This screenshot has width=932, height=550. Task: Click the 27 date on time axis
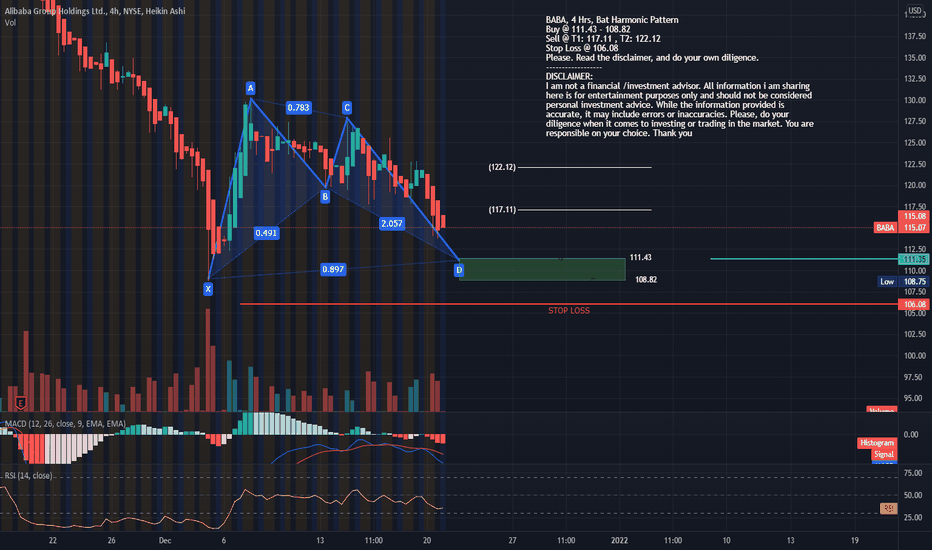tap(512, 540)
